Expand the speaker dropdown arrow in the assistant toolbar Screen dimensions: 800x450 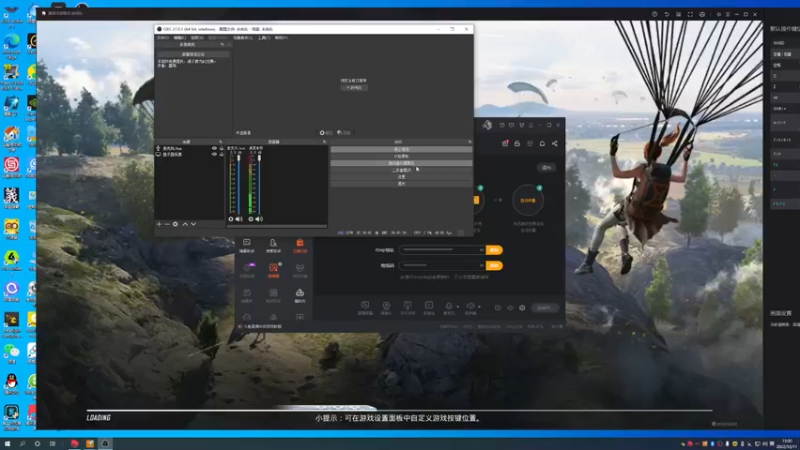click(x=479, y=307)
